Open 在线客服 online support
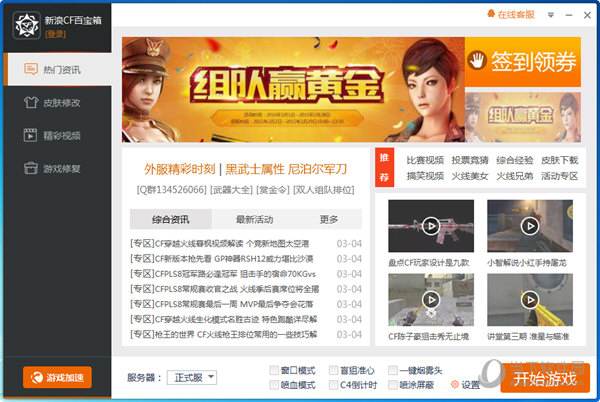Image resolution: width=600 pixels, height=402 pixels. pos(511,15)
